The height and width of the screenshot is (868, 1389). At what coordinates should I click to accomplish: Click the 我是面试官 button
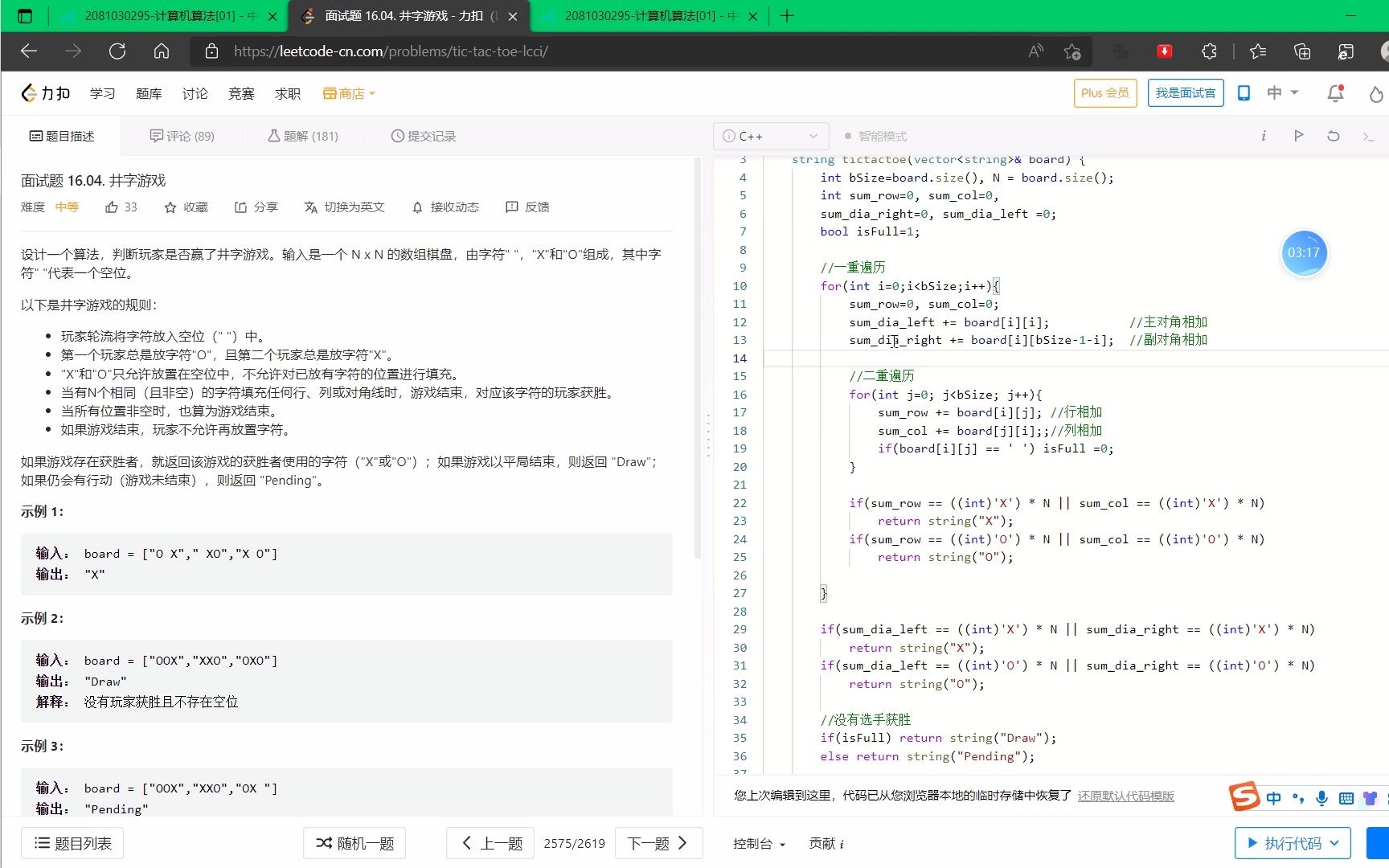point(1186,93)
